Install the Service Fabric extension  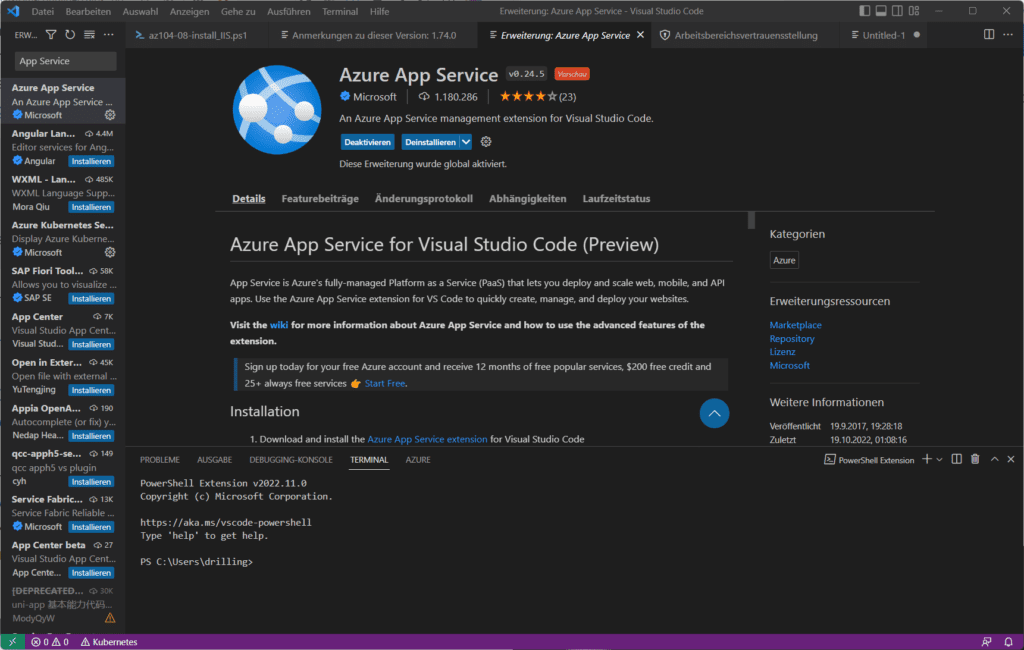click(91, 527)
